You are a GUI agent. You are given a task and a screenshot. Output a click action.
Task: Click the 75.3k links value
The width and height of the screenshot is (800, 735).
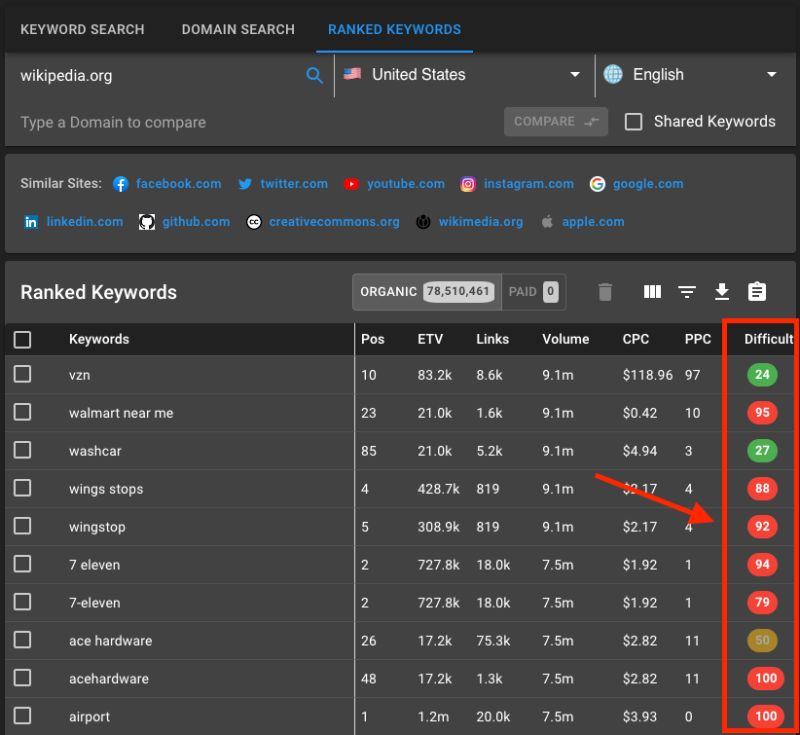tap(493, 641)
